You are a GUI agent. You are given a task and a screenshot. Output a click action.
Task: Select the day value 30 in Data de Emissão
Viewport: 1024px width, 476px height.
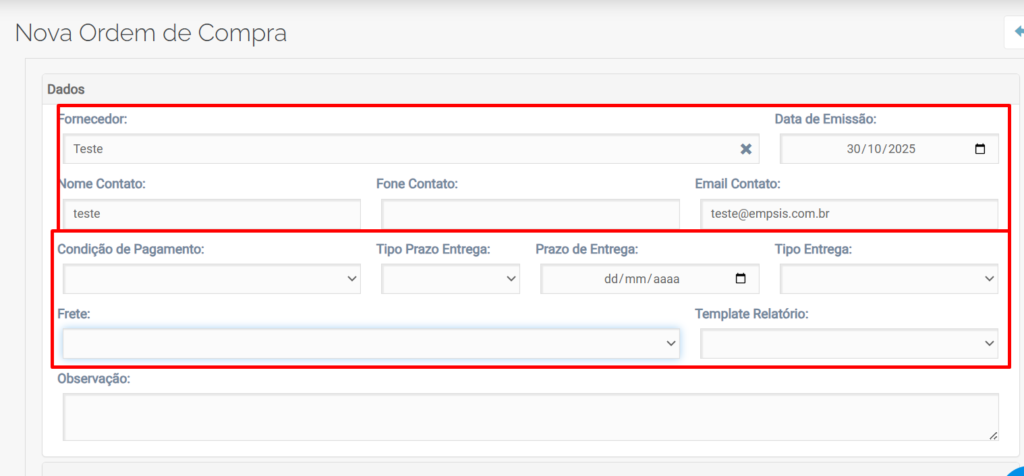click(854, 149)
